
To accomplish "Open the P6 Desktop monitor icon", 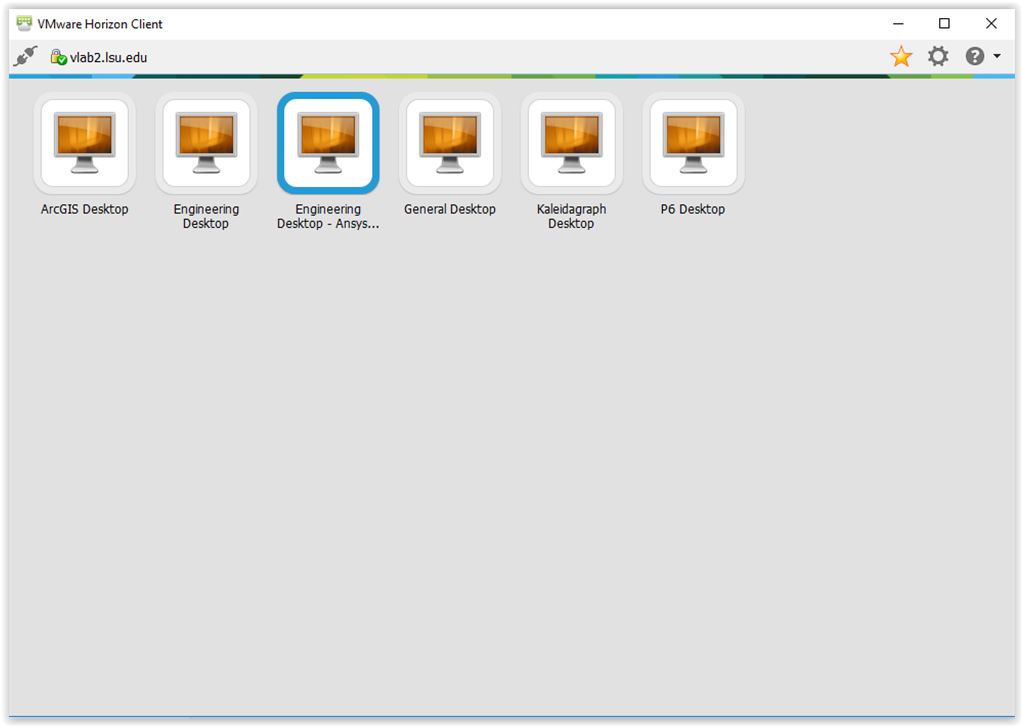I will click(x=693, y=143).
